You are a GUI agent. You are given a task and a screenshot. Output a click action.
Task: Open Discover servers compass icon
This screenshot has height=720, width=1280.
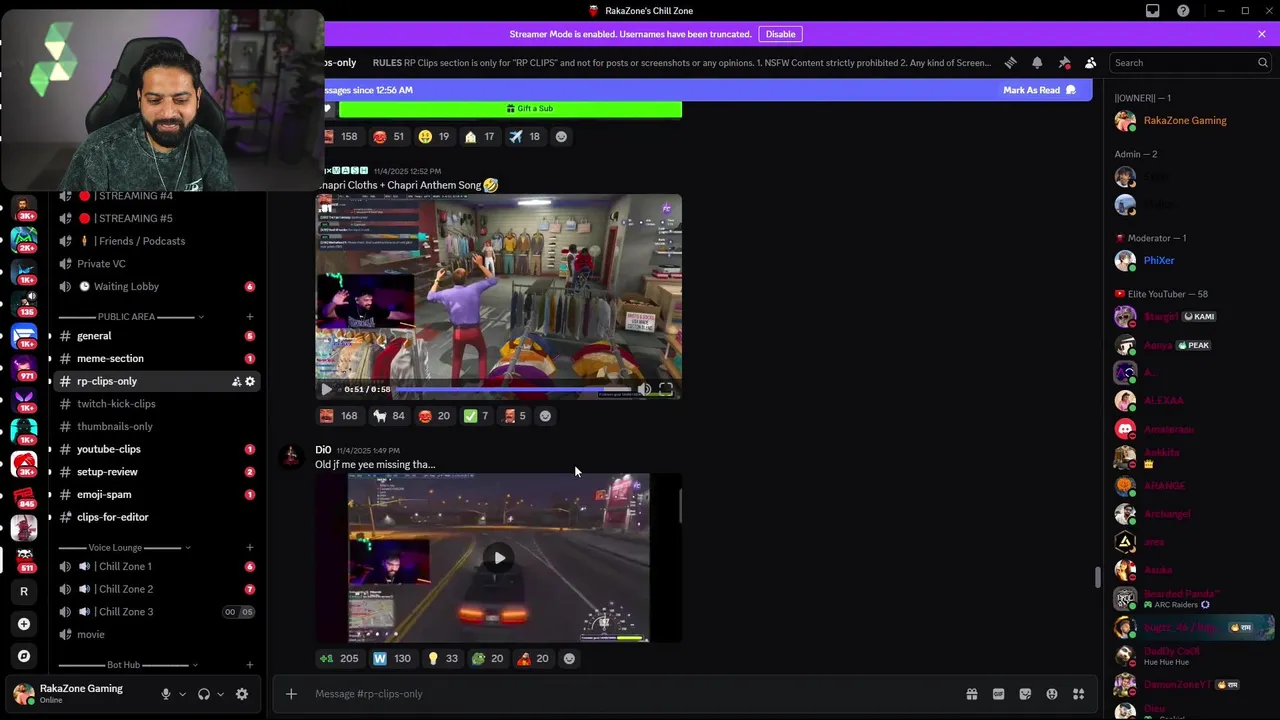click(x=24, y=656)
